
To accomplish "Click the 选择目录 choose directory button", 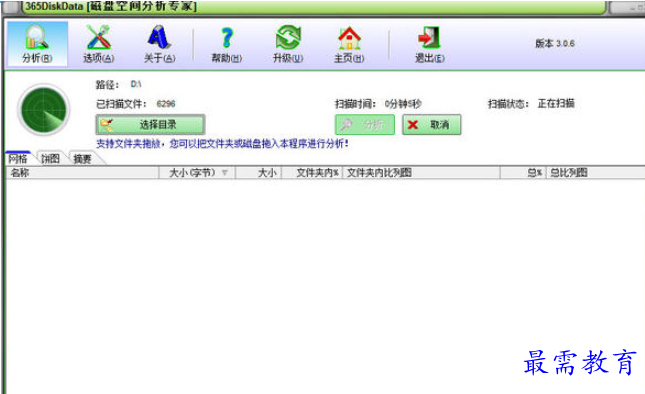I will click(x=151, y=125).
